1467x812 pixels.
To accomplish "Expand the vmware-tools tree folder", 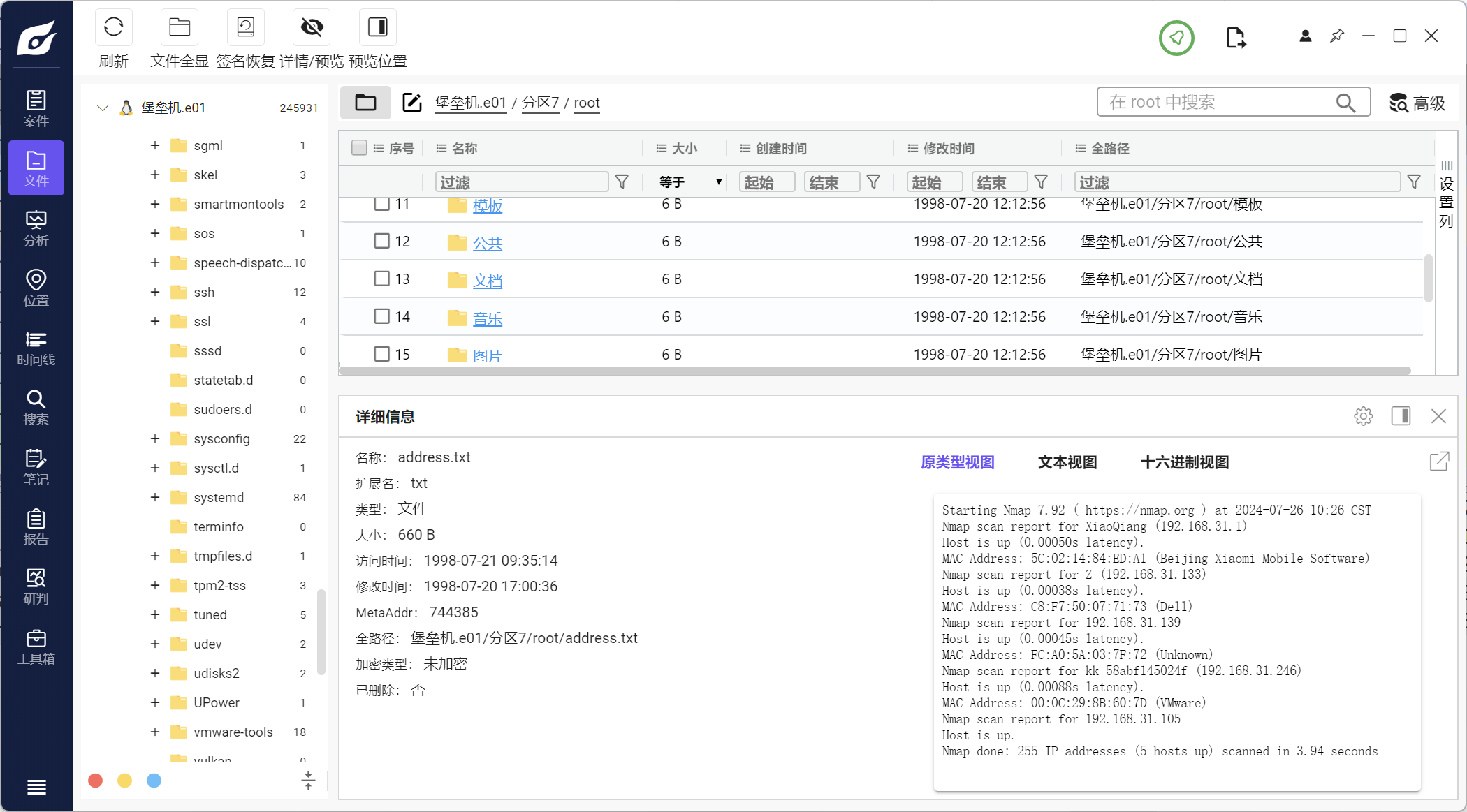I will (x=155, y=732).
